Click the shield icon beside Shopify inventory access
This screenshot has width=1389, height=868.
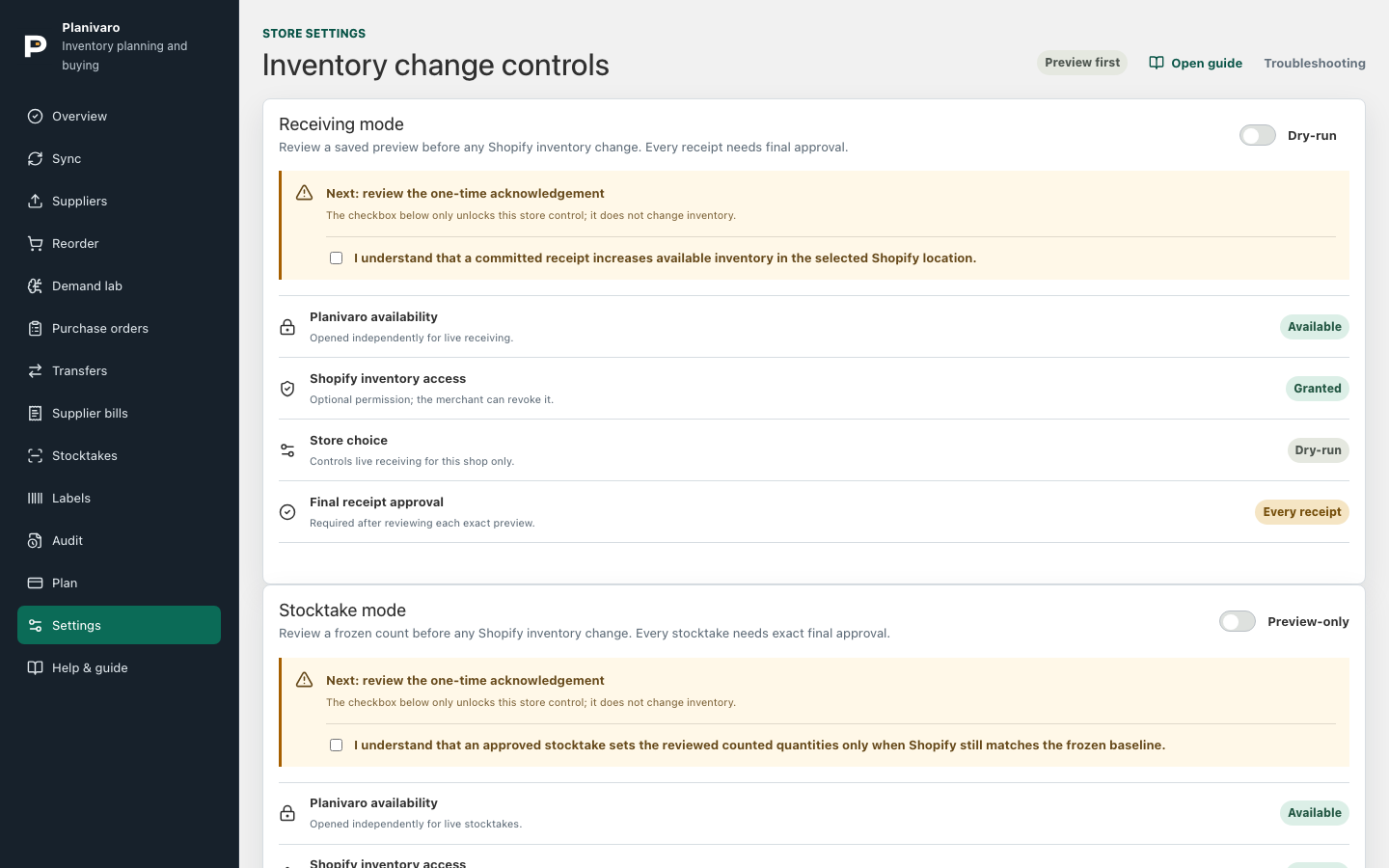(x=287, y=389)
